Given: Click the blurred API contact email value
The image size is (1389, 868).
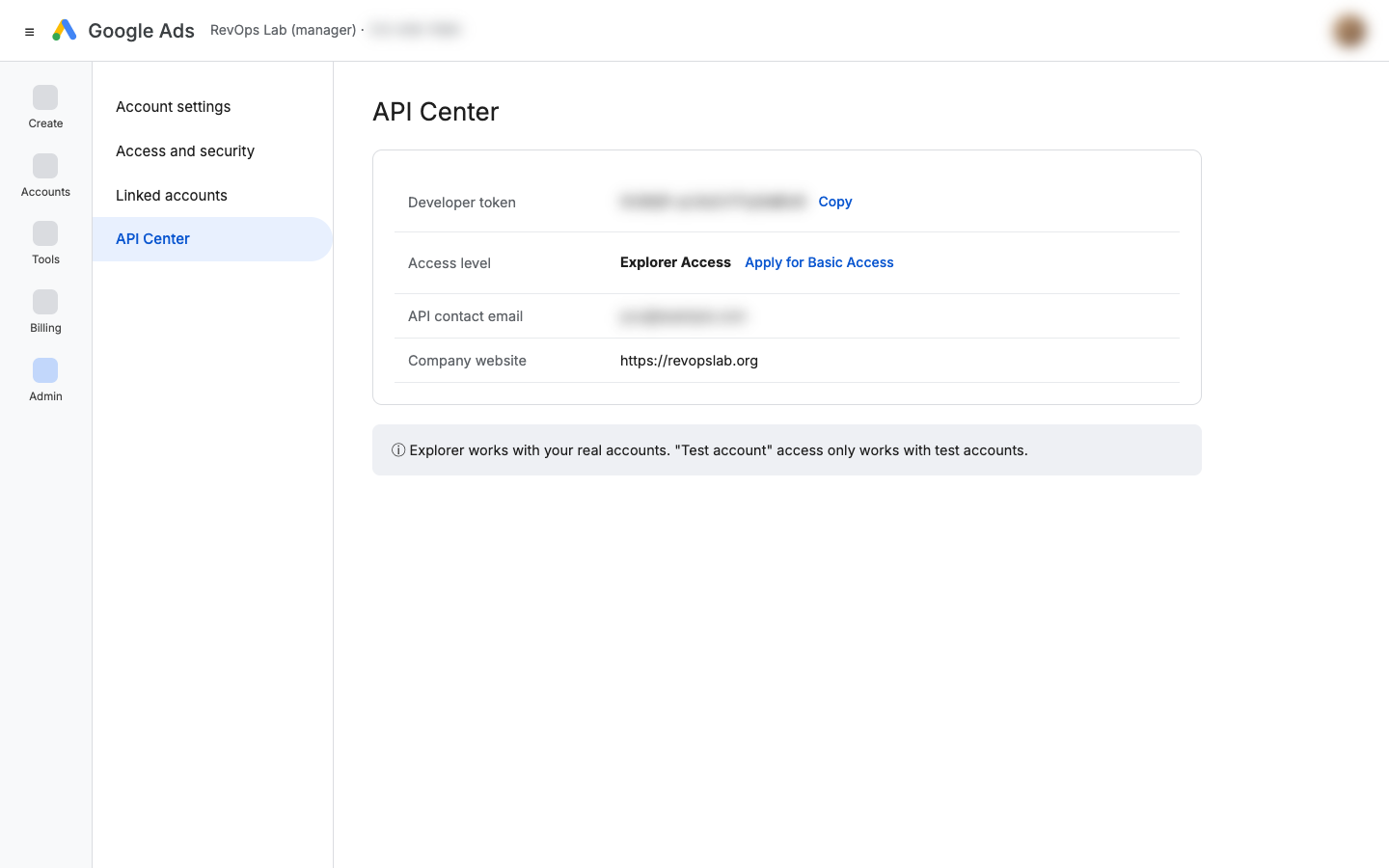Looking at the screenshot, I should (x=683, y=316).
